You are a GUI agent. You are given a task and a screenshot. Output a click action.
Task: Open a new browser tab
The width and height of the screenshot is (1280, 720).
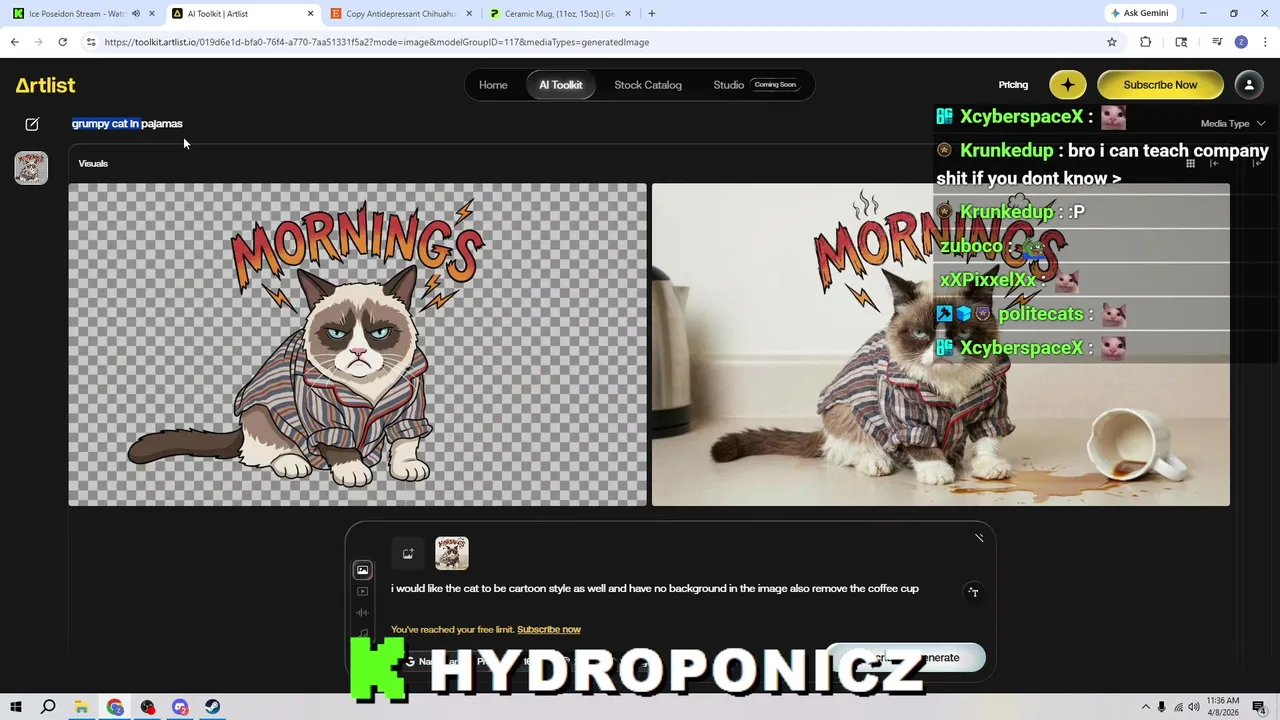(651, 14)
